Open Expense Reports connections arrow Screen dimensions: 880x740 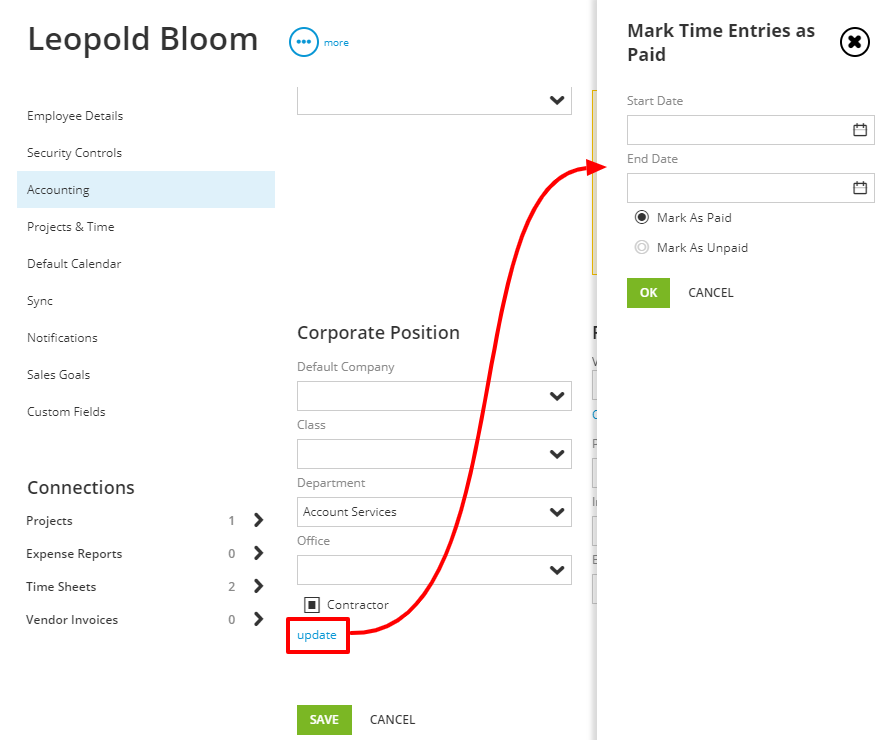coord(258,553)
